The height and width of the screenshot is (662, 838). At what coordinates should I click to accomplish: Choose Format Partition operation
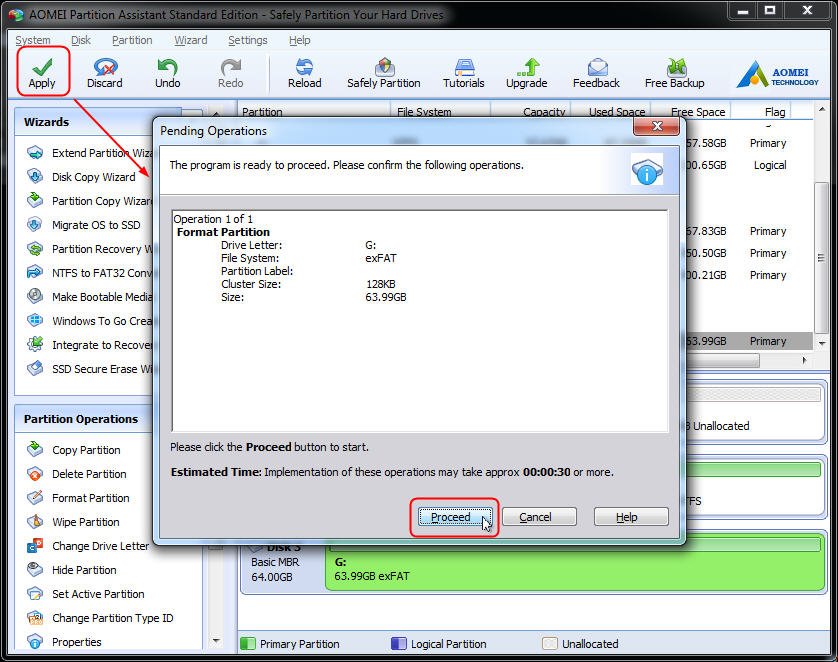[x=78, y=498]
